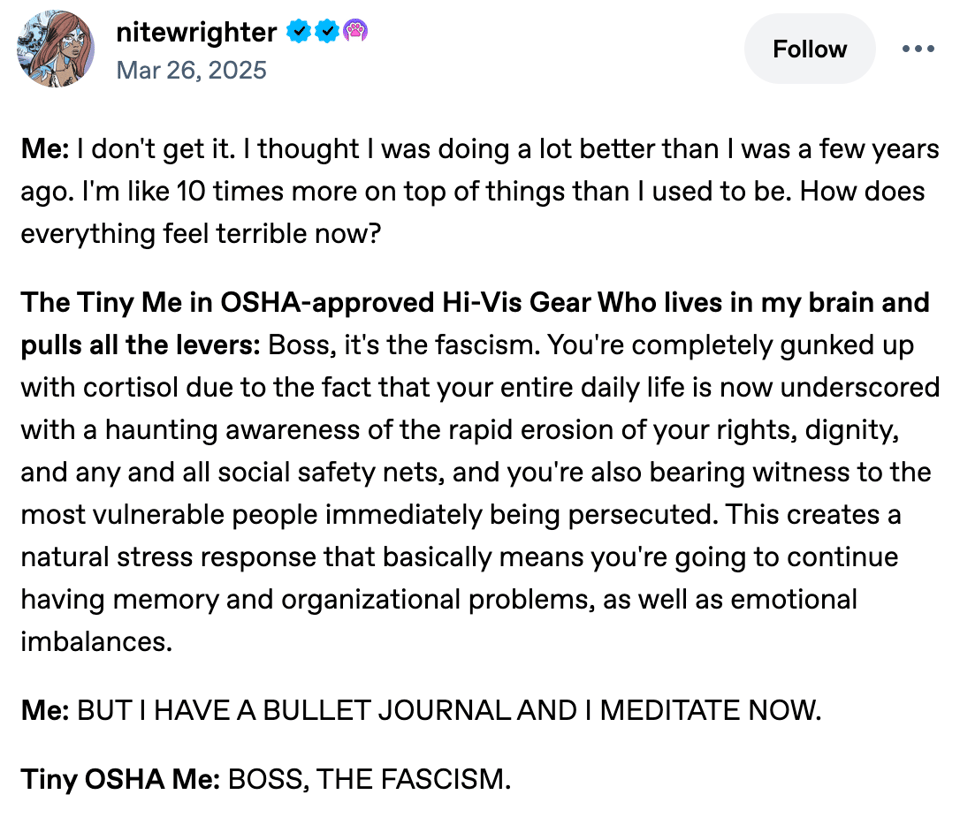Click the first blue checkmark badge
Viewport: 960px width, 825px height.
[297, 31]
